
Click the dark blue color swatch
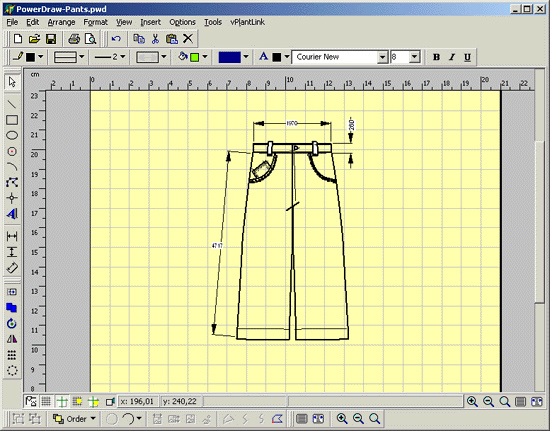[229, 57]
